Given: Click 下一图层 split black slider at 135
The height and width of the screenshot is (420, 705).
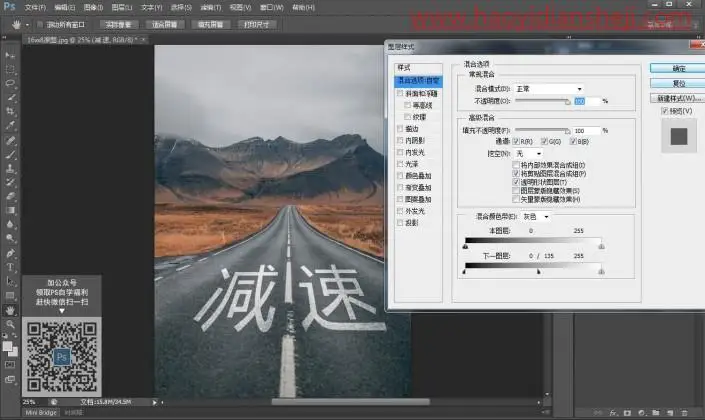Looking at the screenshot, I should [x=538, y=272].
